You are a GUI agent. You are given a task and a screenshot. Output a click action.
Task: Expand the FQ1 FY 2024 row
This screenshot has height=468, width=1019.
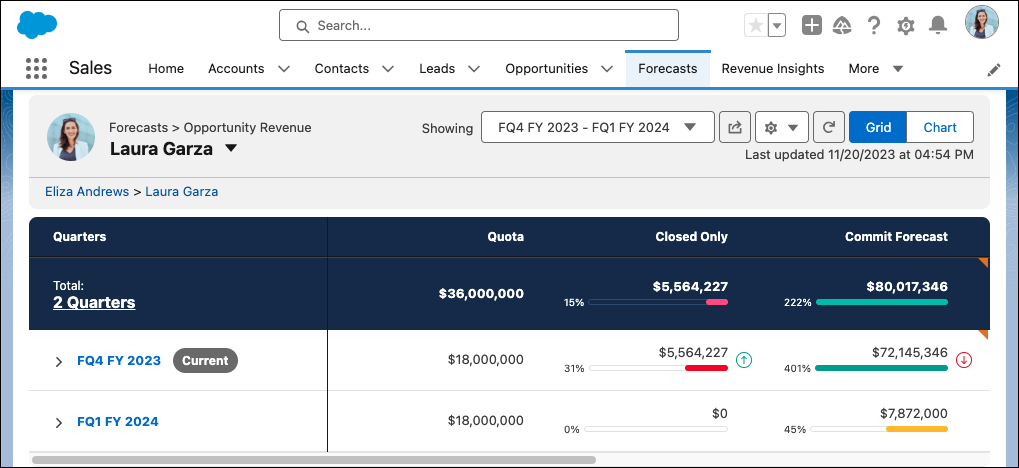click(58, 422)
